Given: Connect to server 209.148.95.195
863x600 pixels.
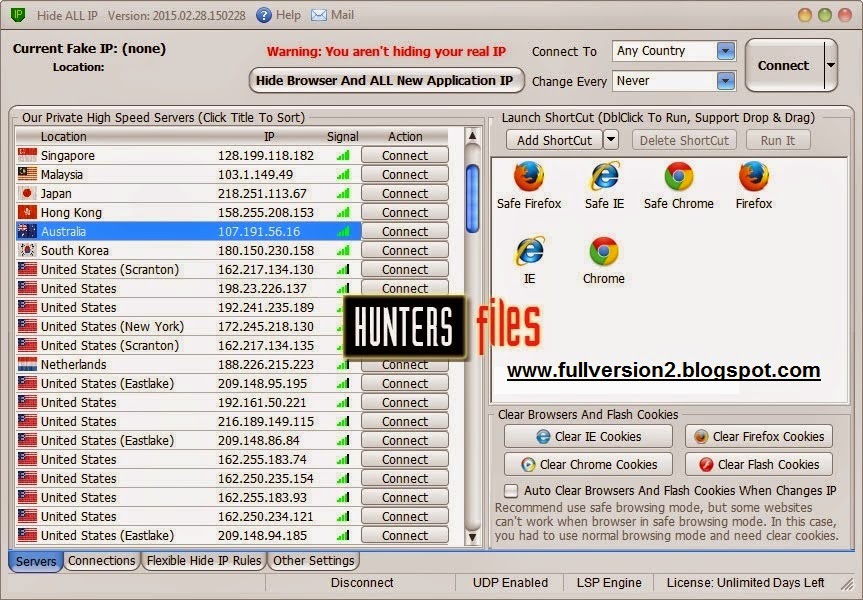Looking at the screenshot, I should [x=405, y=384].
